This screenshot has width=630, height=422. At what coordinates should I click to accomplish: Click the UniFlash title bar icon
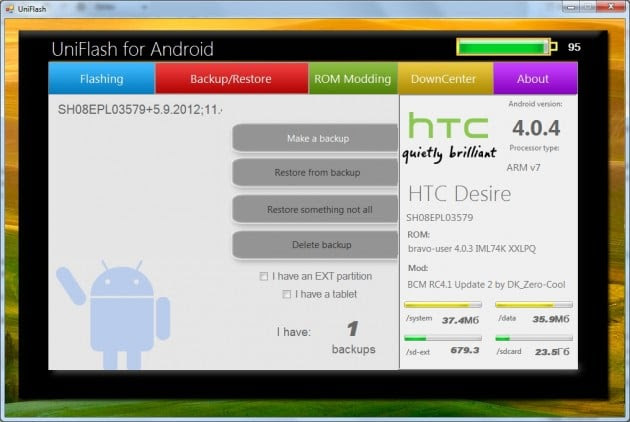[x=10, y=8]
